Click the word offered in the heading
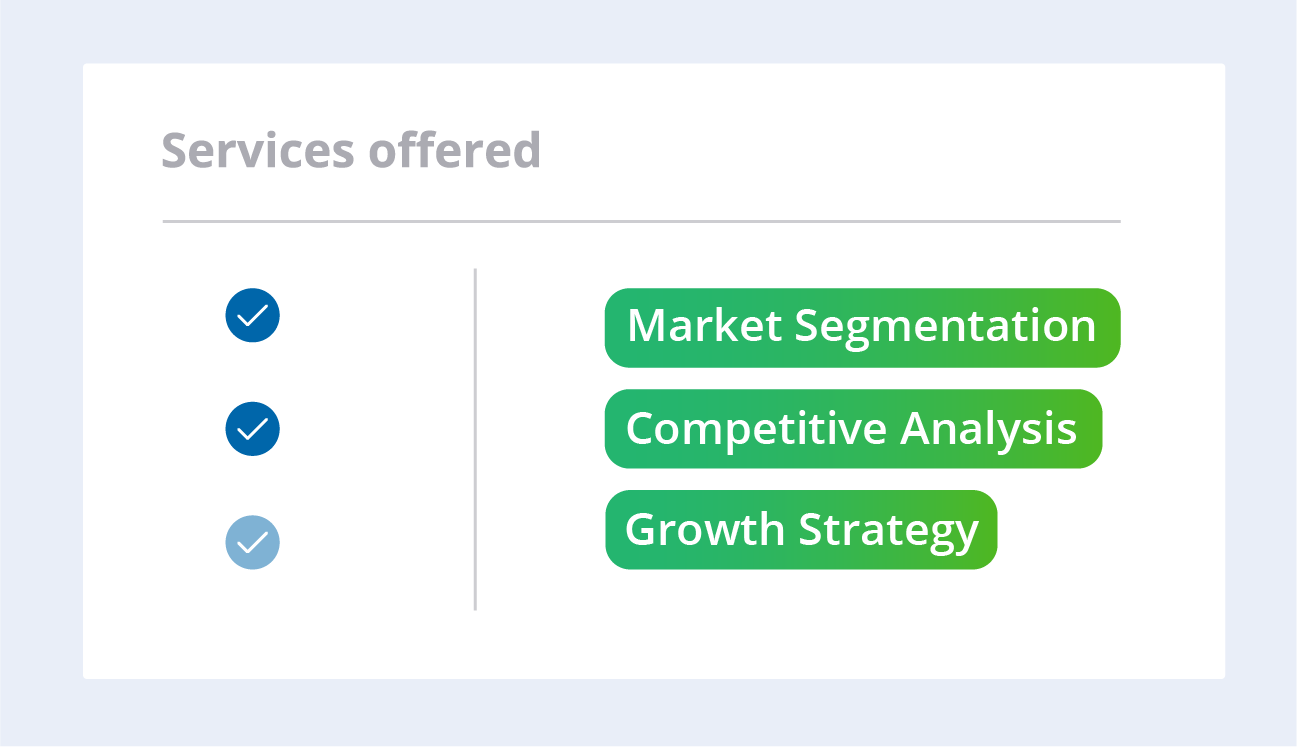1297x747 pixels. 455,150
